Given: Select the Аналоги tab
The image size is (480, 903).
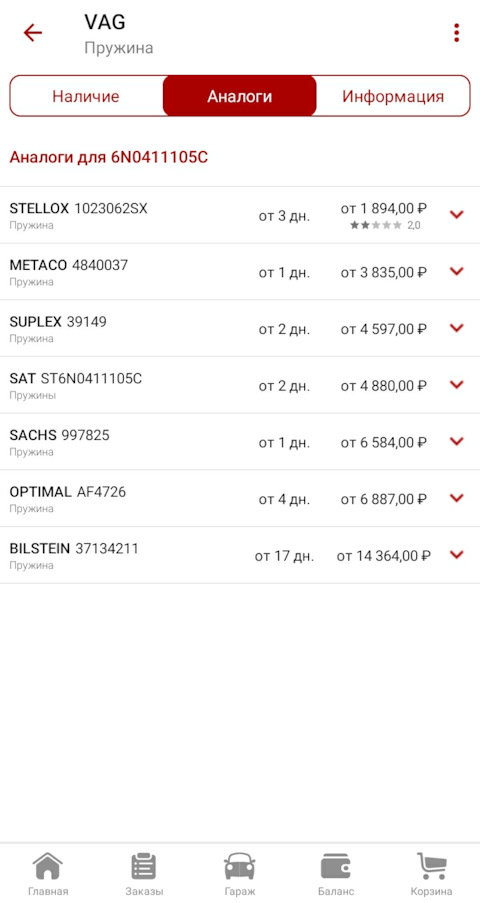Looking at the screenshot, I should 240,96.
